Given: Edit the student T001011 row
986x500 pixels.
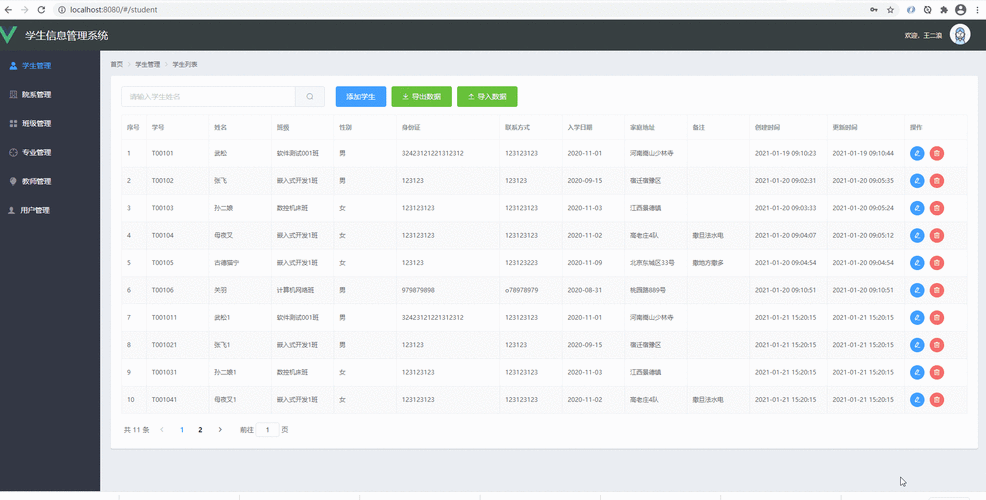Looking at the screenshot, I should click(x=917, y=317).
